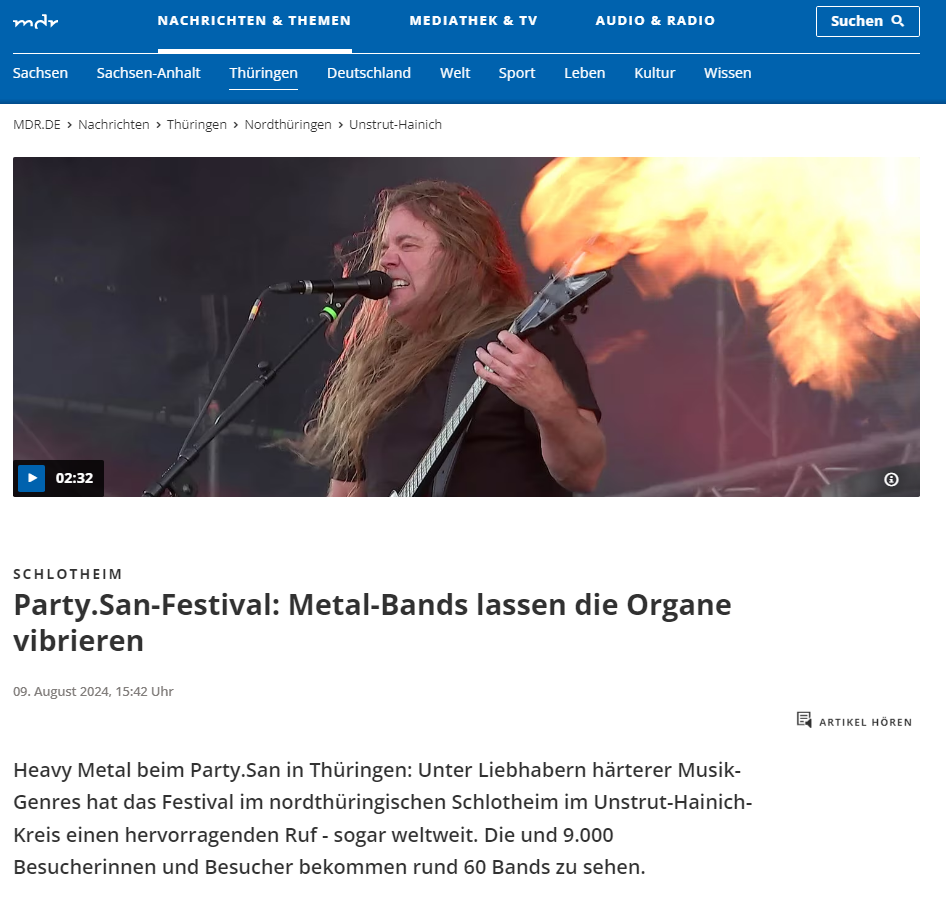Select Sachsen in the region menu
946x898 pixels.
40,73
